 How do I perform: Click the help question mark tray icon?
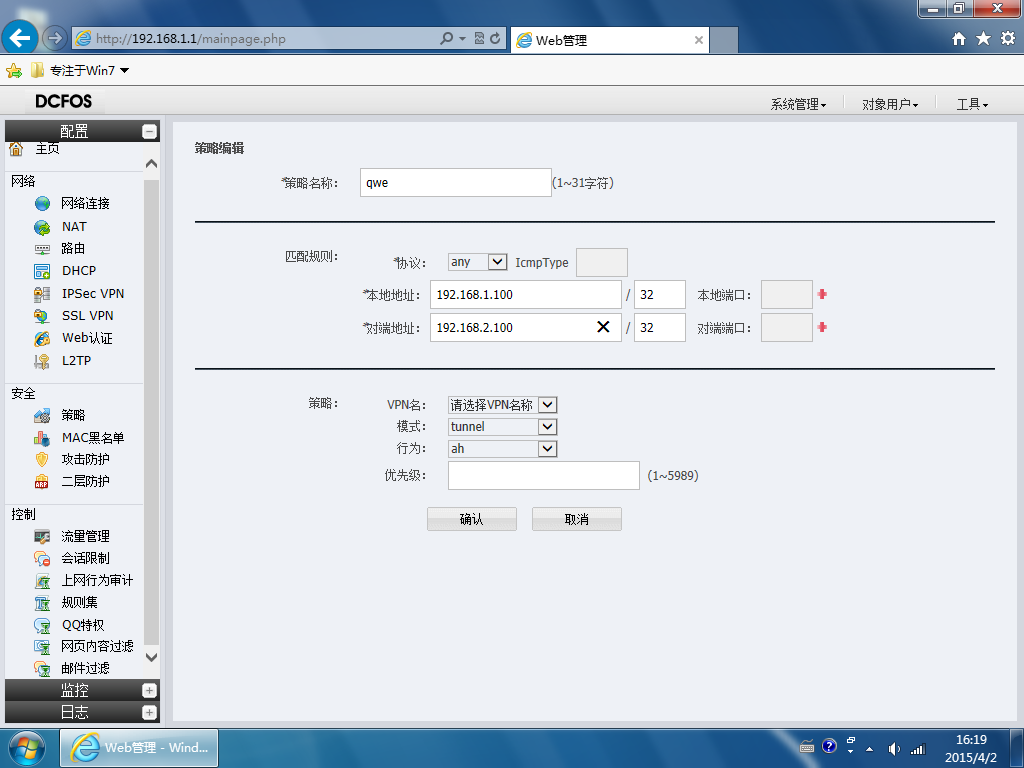point(829,746)
